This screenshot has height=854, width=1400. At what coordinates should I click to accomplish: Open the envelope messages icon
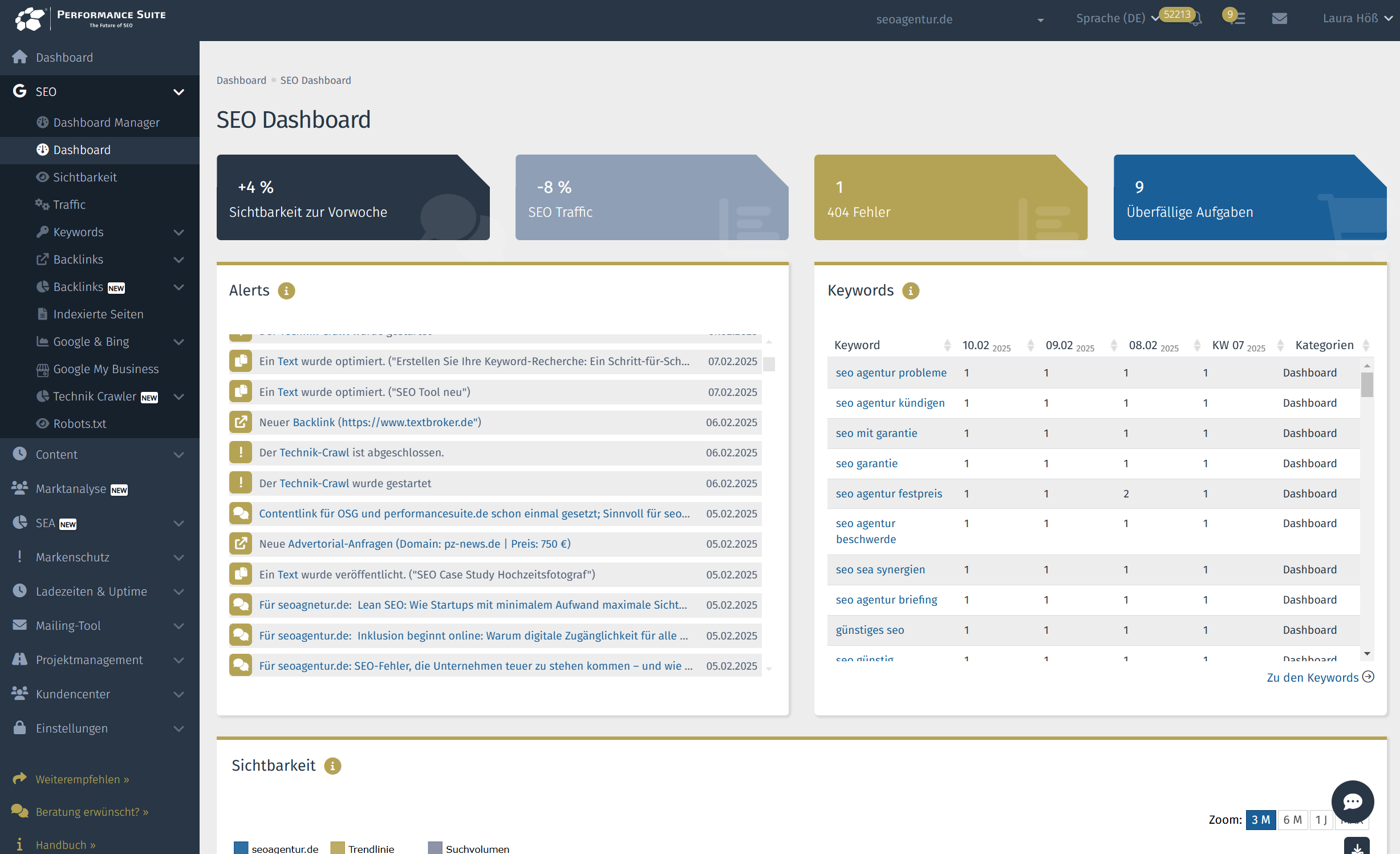pyautogui.click(x=1279, y=19)
